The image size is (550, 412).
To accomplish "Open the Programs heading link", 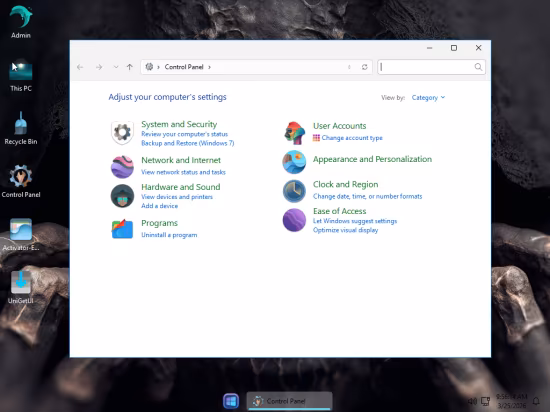I will (x=159, y=223).
